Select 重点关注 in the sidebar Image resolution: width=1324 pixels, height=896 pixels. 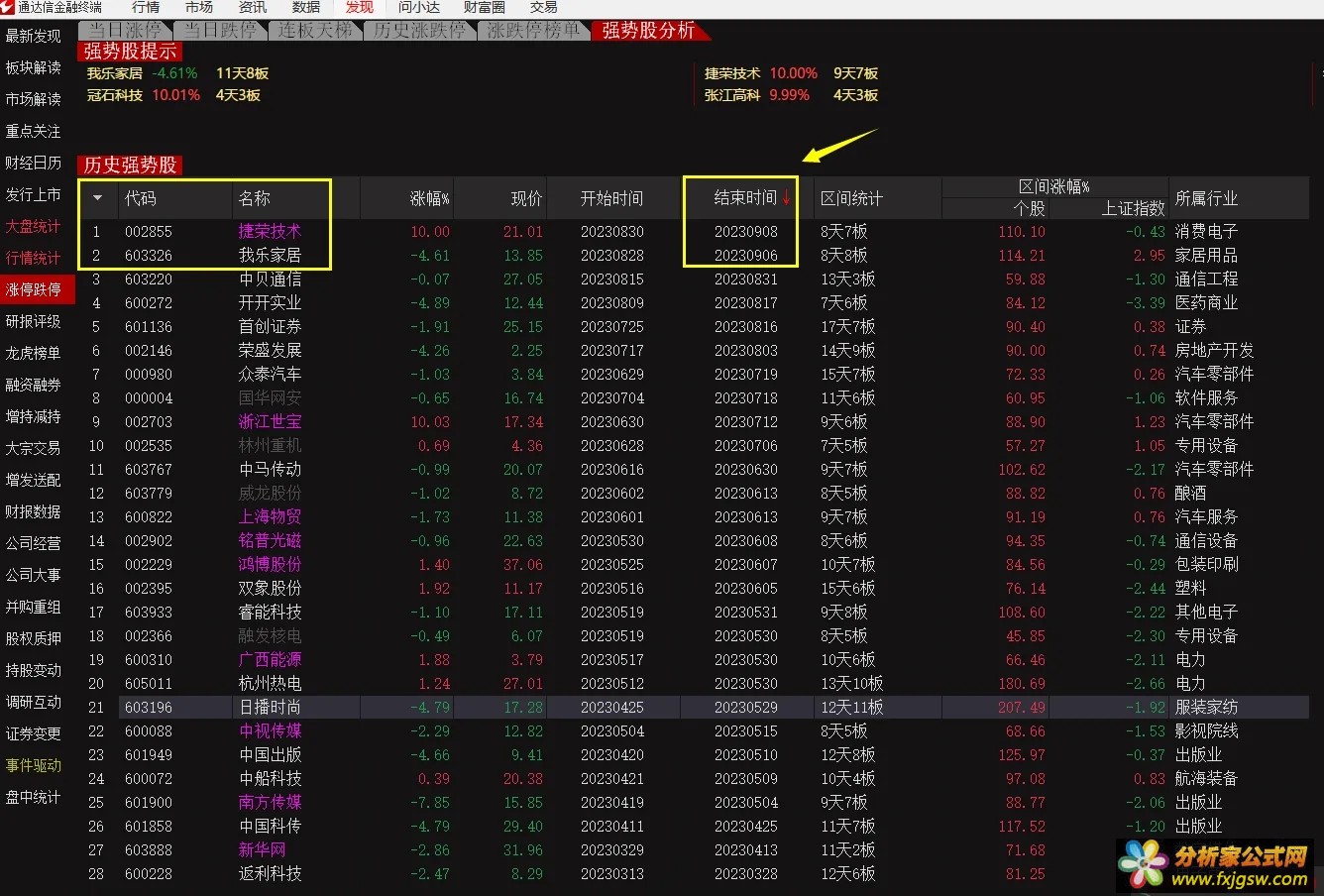(x=33, y=131)
